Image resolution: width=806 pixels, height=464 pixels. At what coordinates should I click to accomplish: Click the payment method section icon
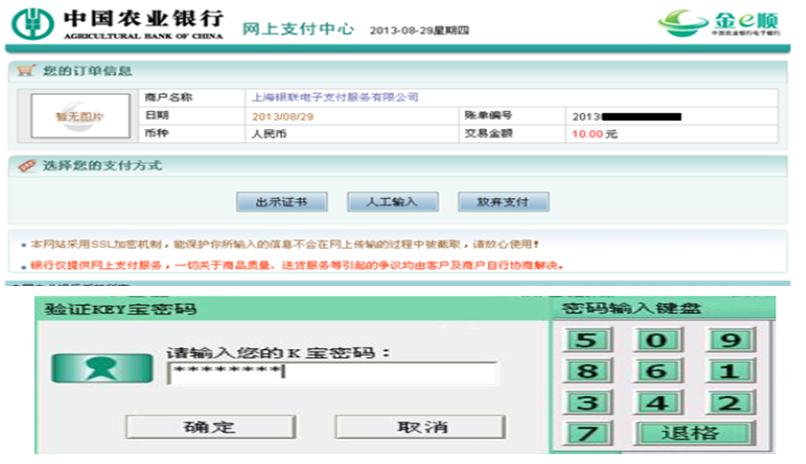click(27, 165)
